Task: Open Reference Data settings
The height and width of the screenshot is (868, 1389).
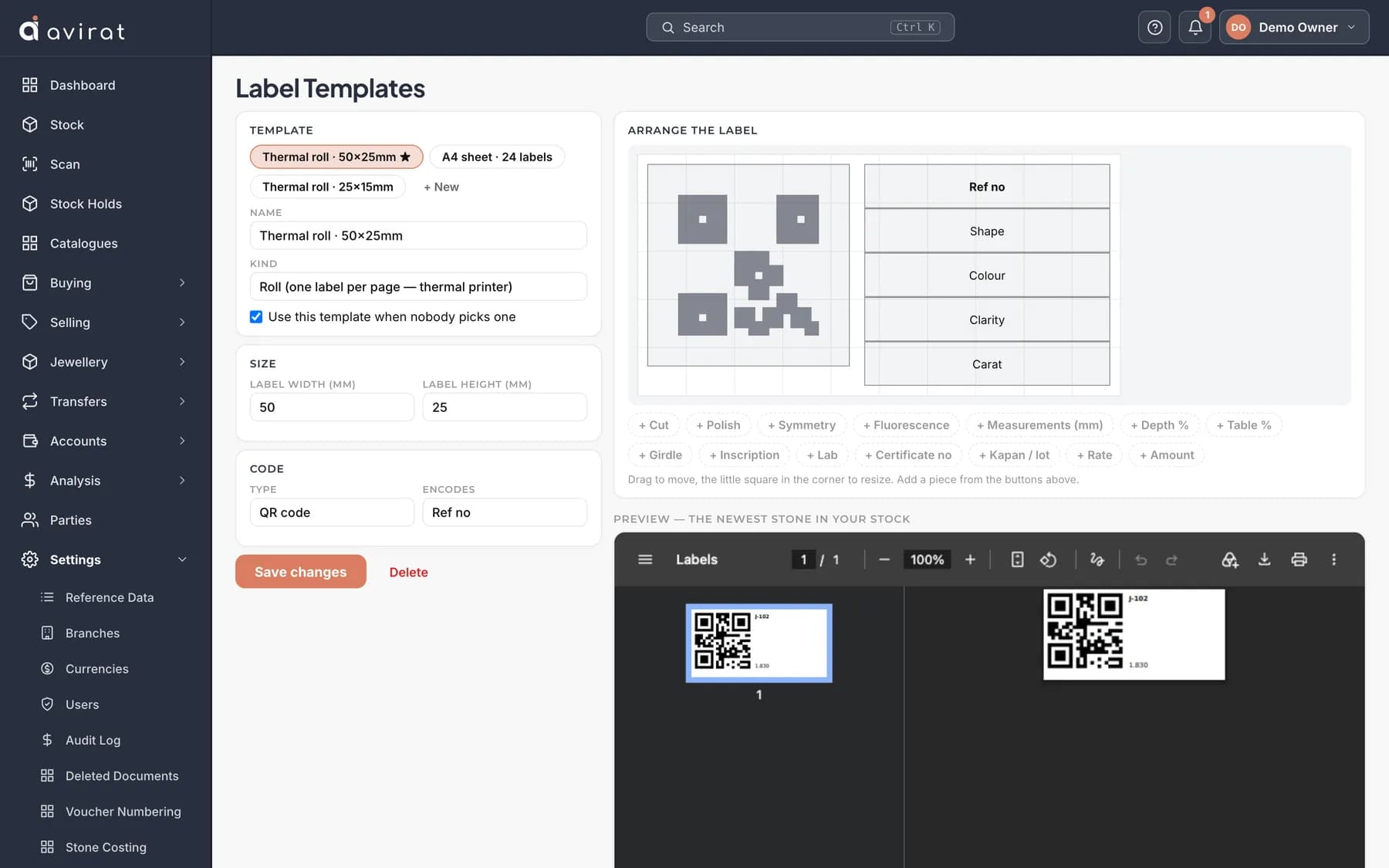Action: tap(110, 597)
